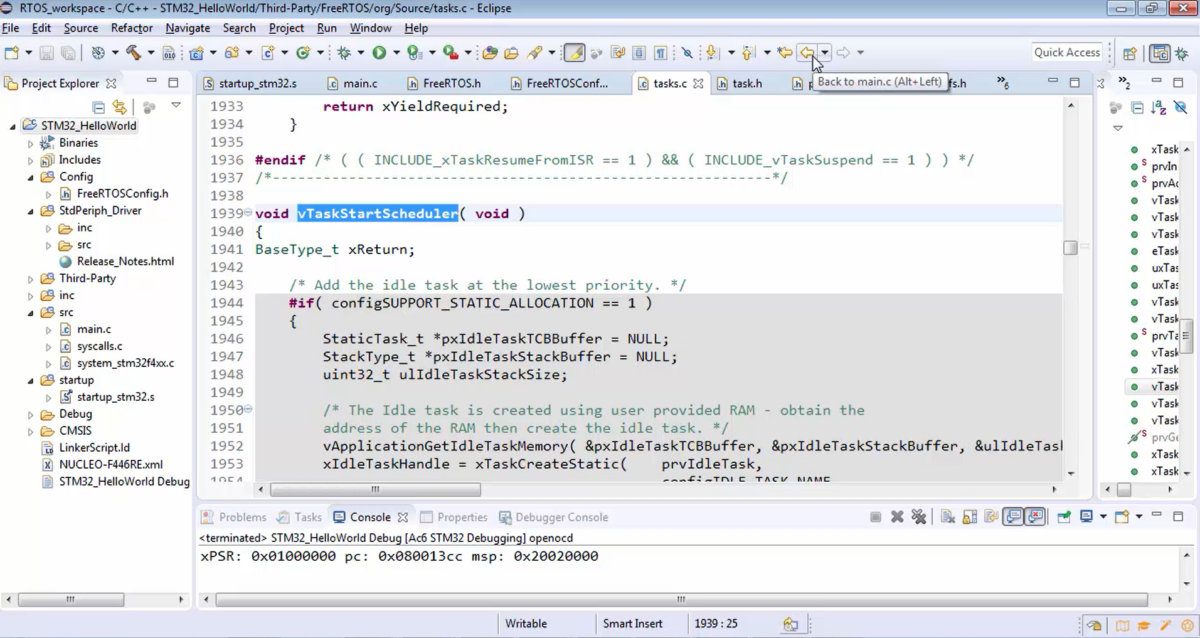Click Remove Launch X icon in Console

897,517
